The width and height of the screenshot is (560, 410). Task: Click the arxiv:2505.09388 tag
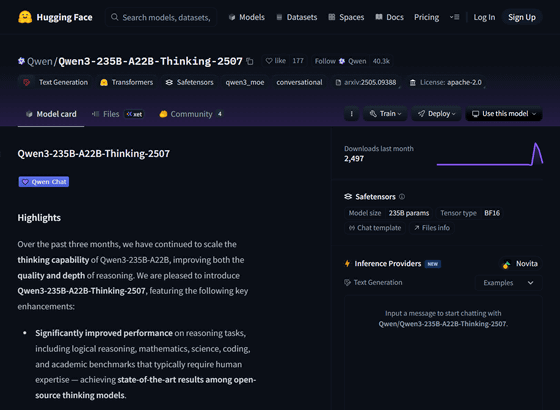coord(366,82)
